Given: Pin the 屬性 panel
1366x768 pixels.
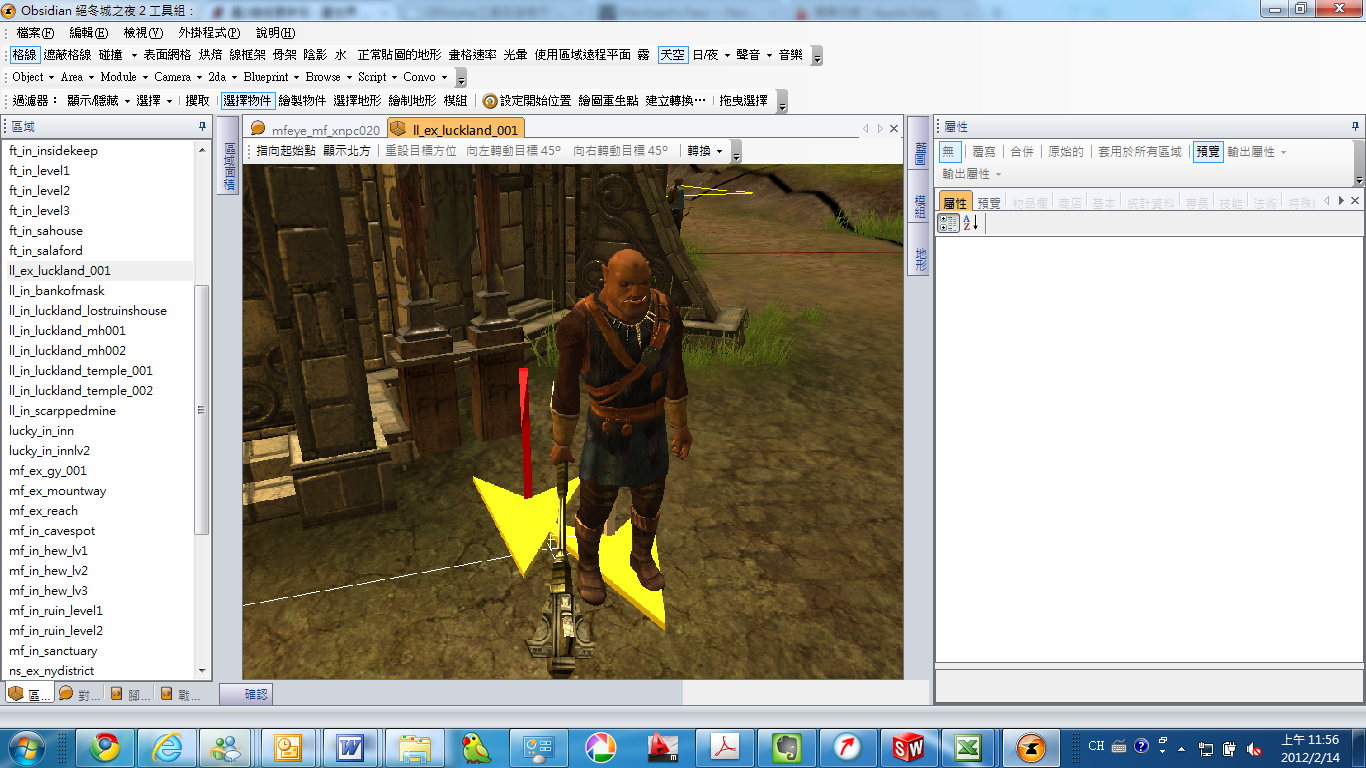Looking at the screenshot, I should pos(1355,126).
